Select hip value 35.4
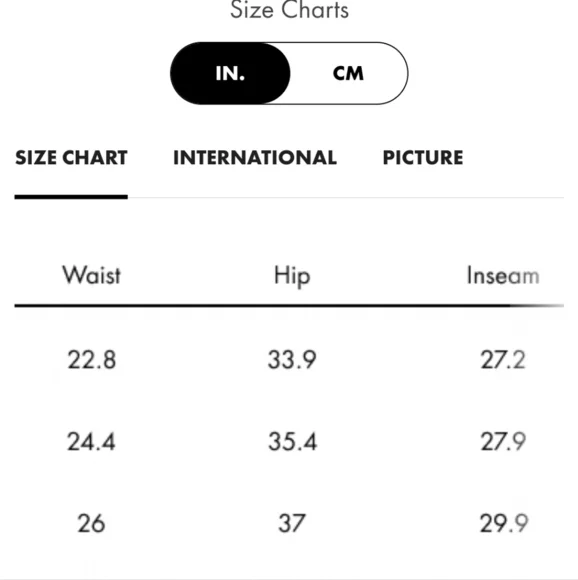Screen dimensions: 578x580 (x=292, y=442)
